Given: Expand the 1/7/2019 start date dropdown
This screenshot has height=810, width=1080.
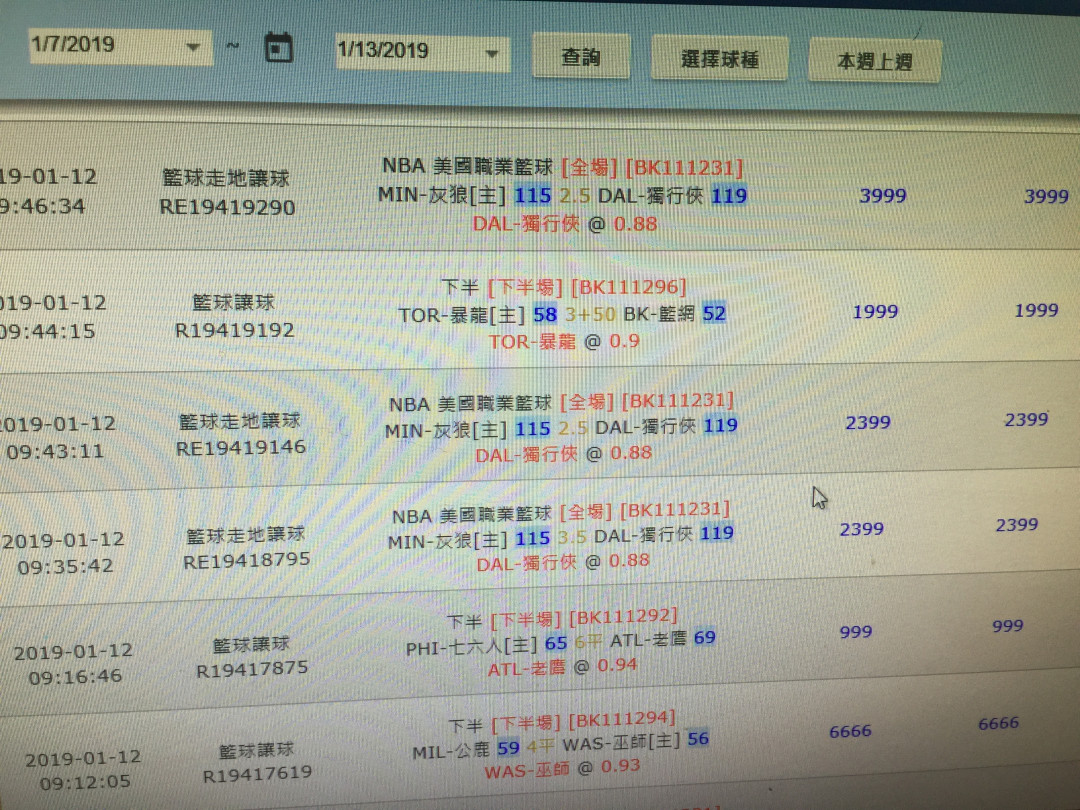Looking at the screenshot, I should click(x=194, y=47).
